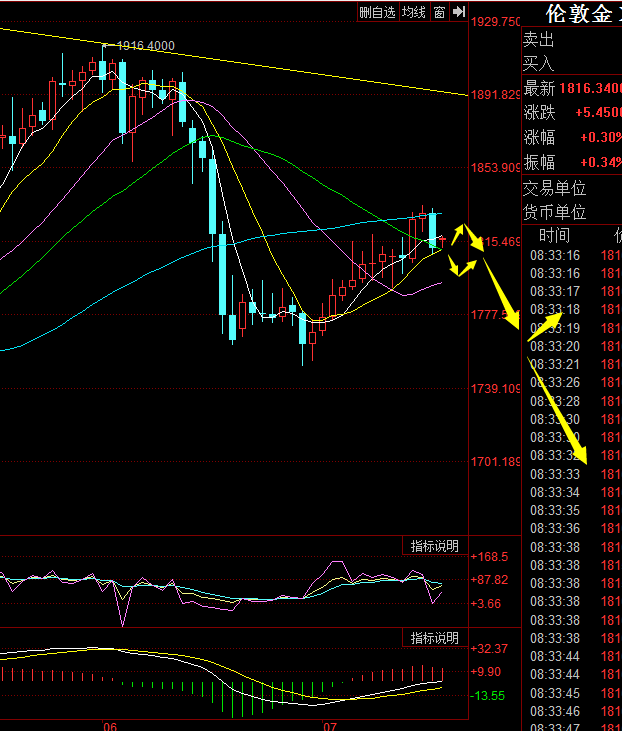
Task: Select the 买入 buy quote row
Action: (570, 64)
